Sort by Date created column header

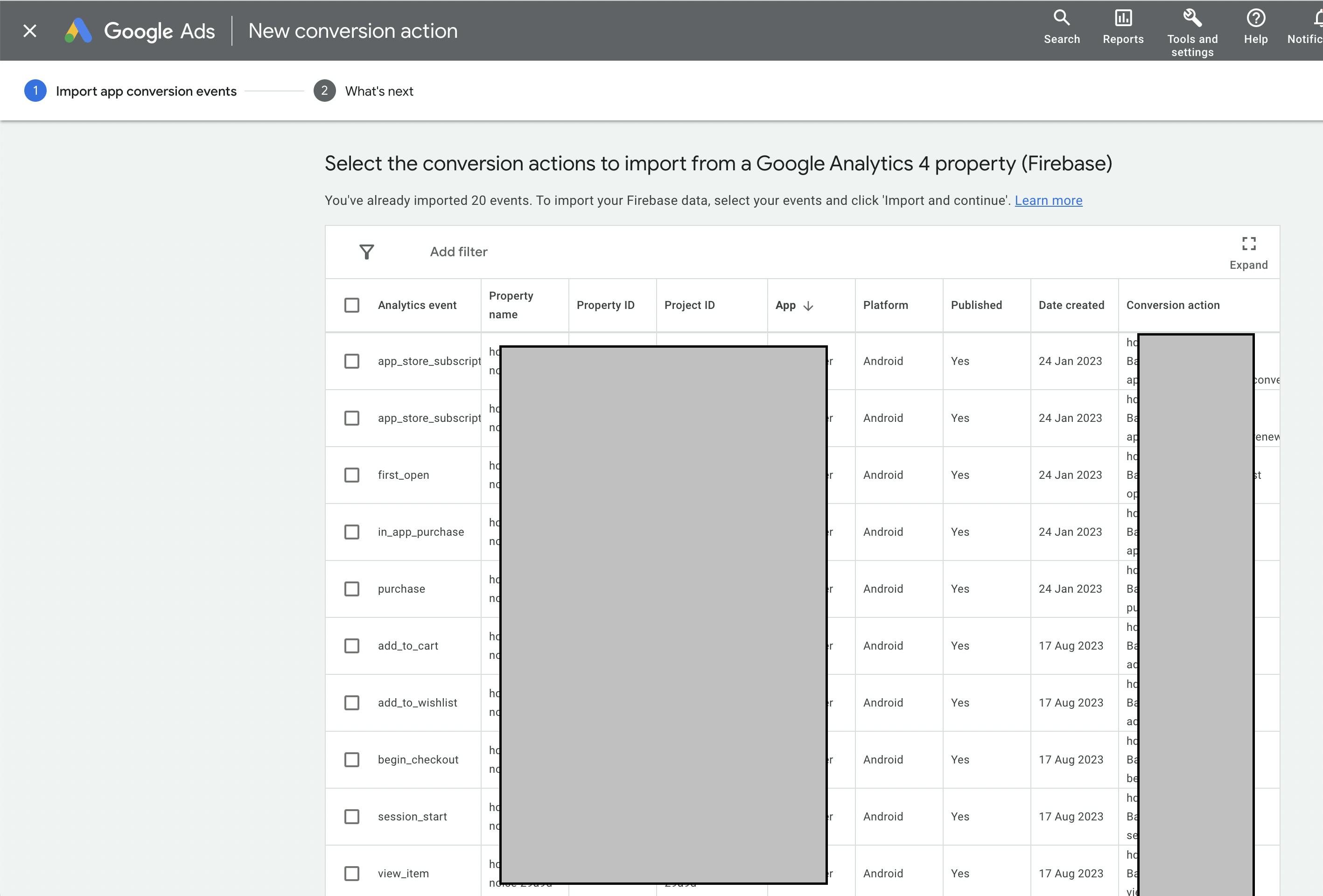1071,305
